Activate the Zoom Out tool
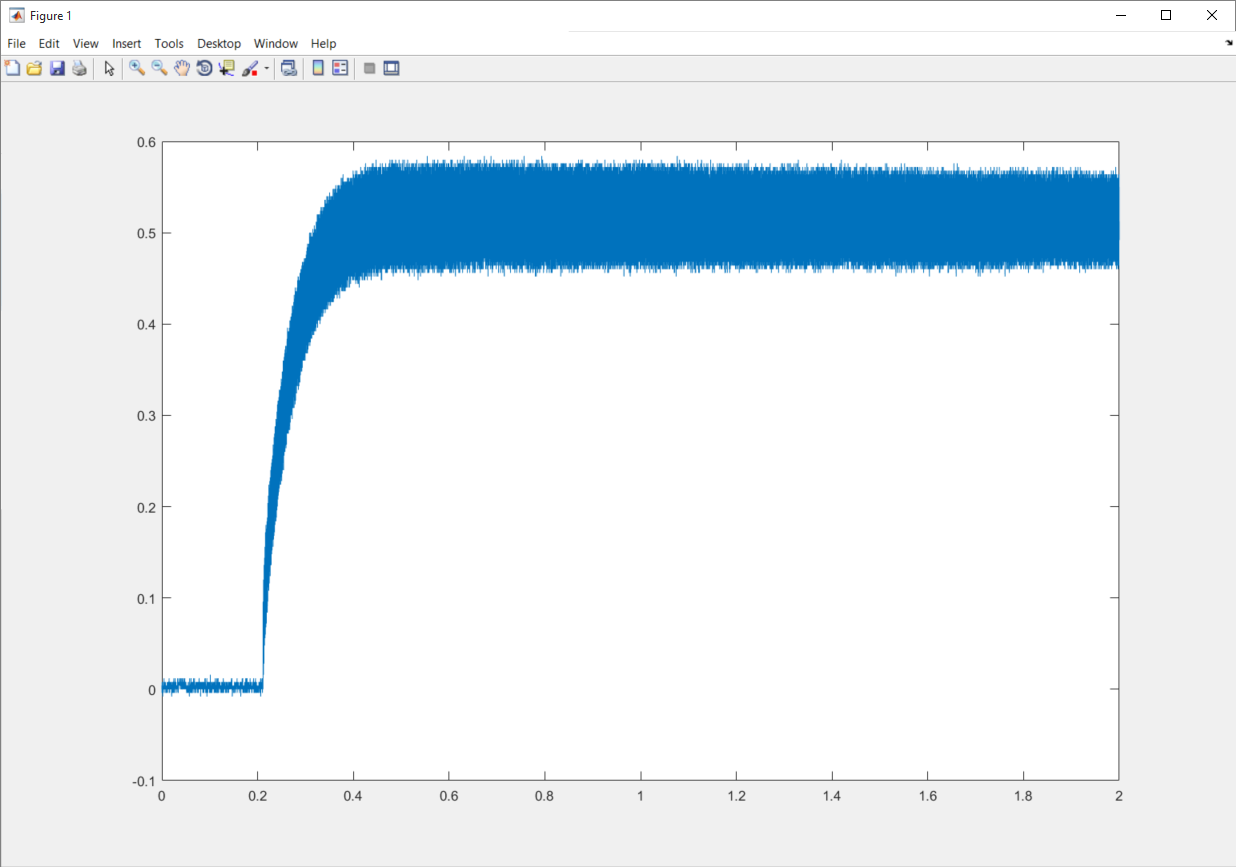This screenshot has width=1236, height=867. tap(159, 68)
